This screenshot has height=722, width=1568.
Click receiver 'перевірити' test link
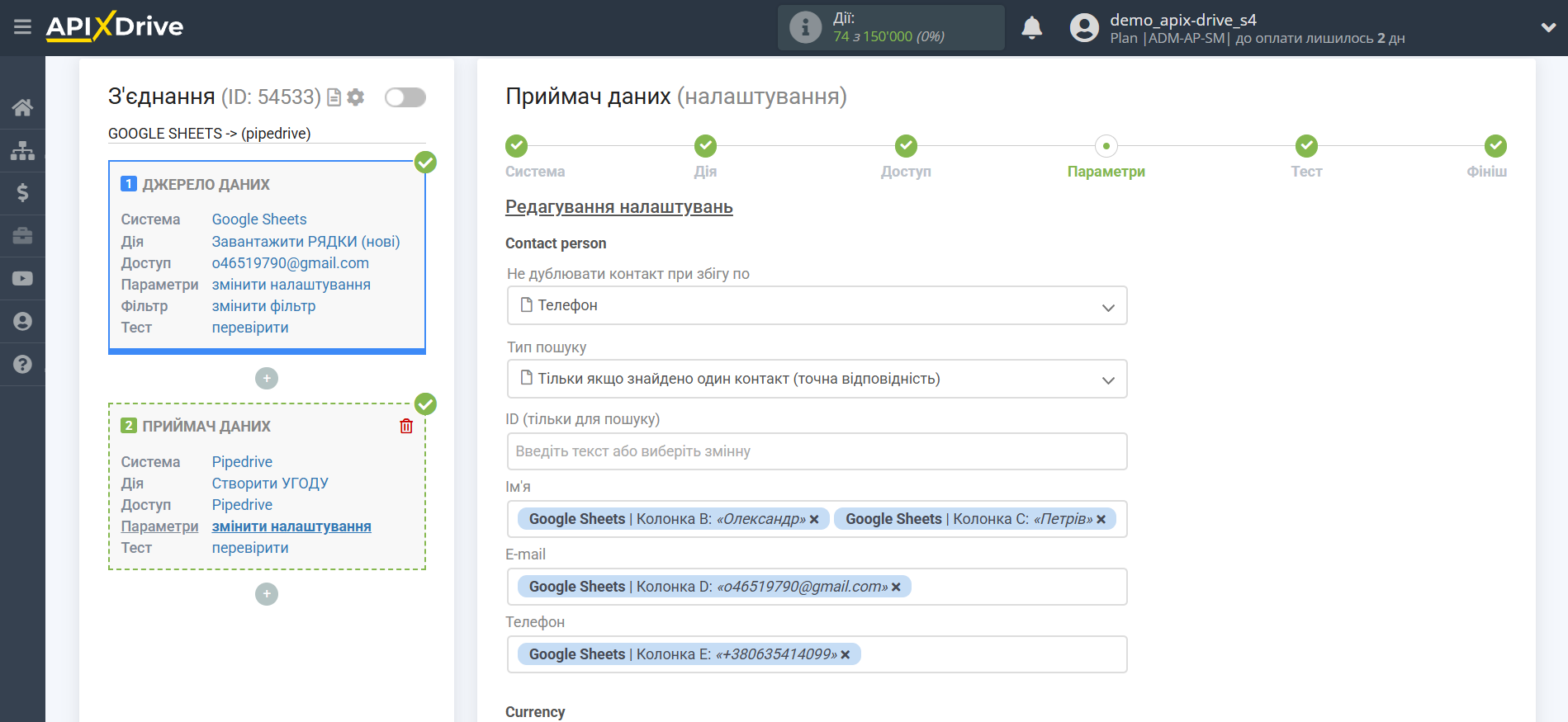pos(250,548)
